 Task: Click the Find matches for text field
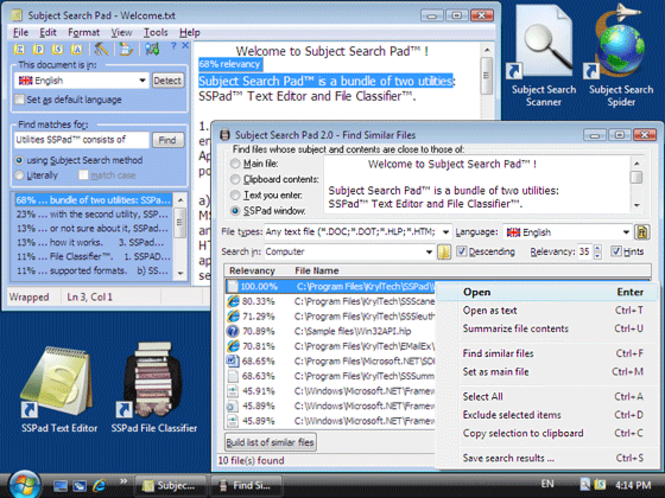pyautogui.click(x=81, y=140)
